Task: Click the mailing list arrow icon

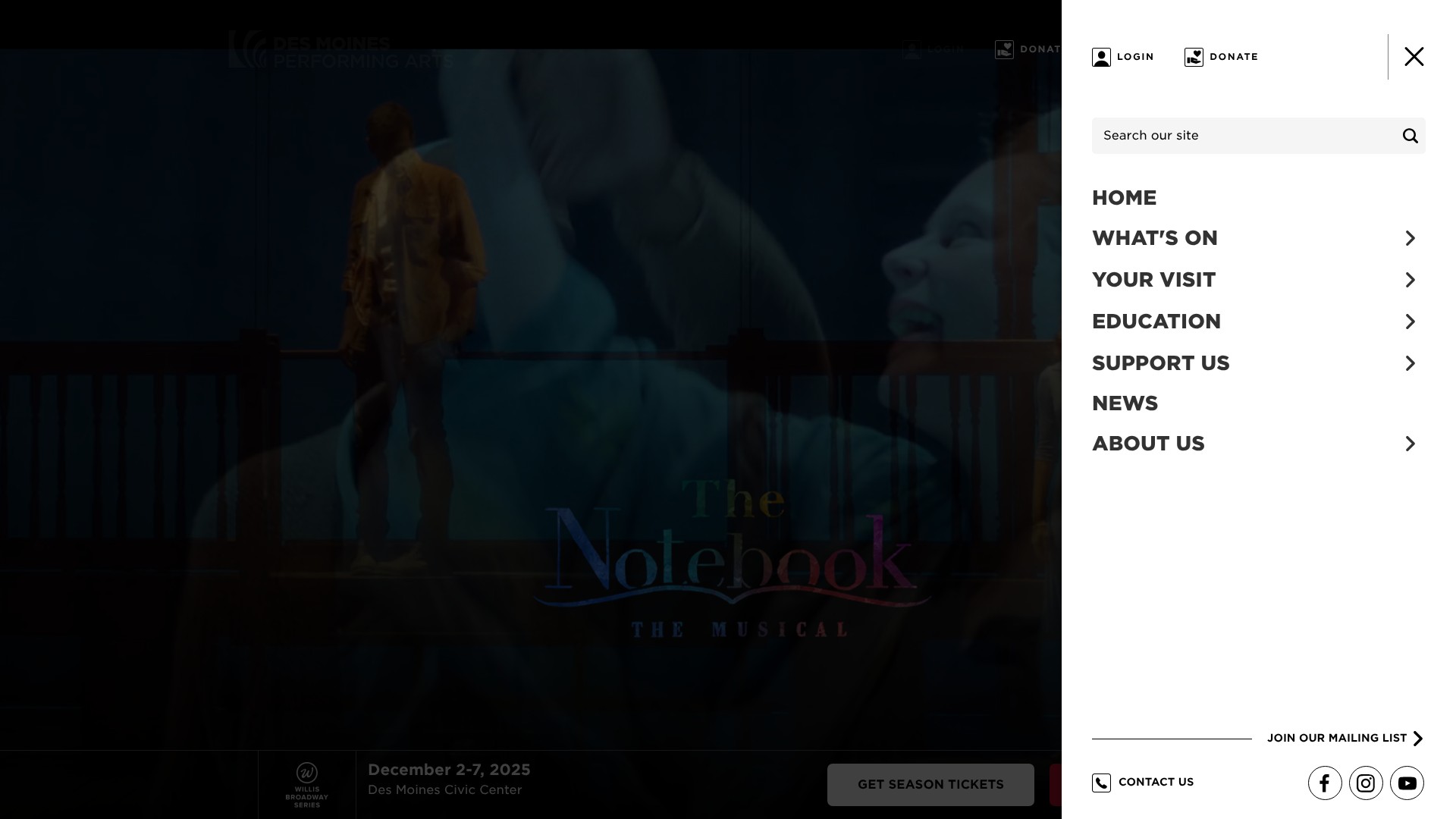Action: pyautogui.click(x=1418, y=739)
